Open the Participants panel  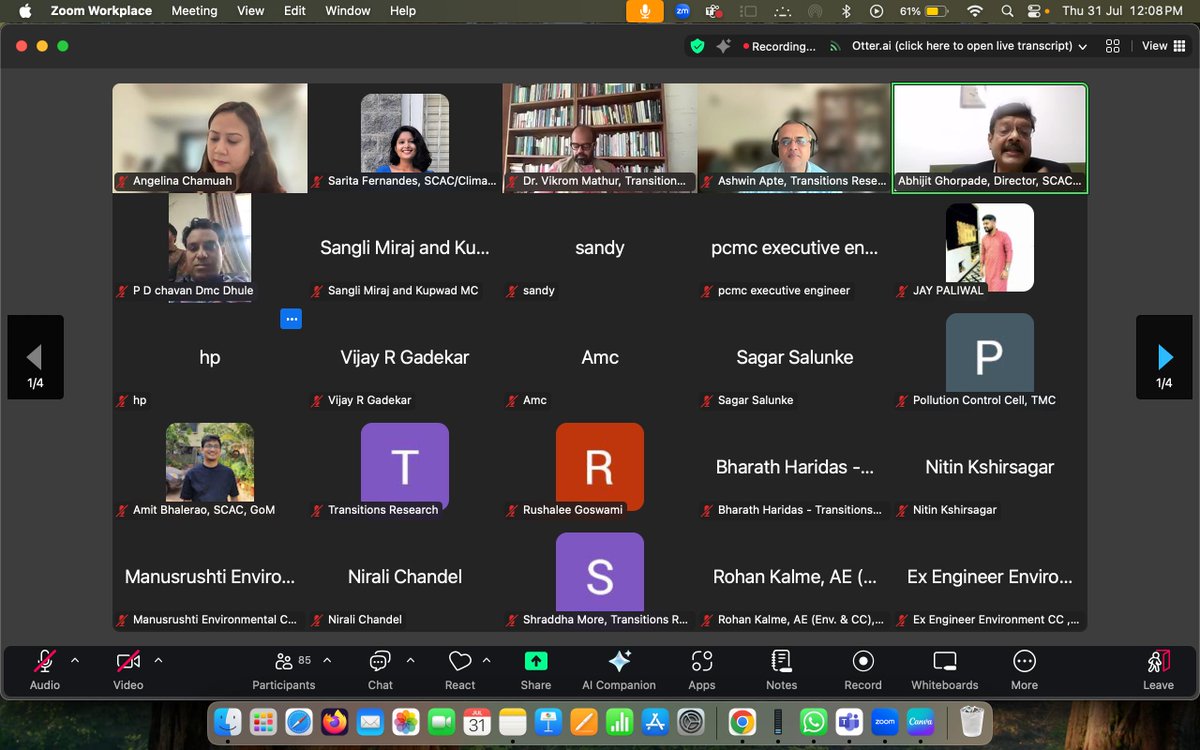coord(283,670)
